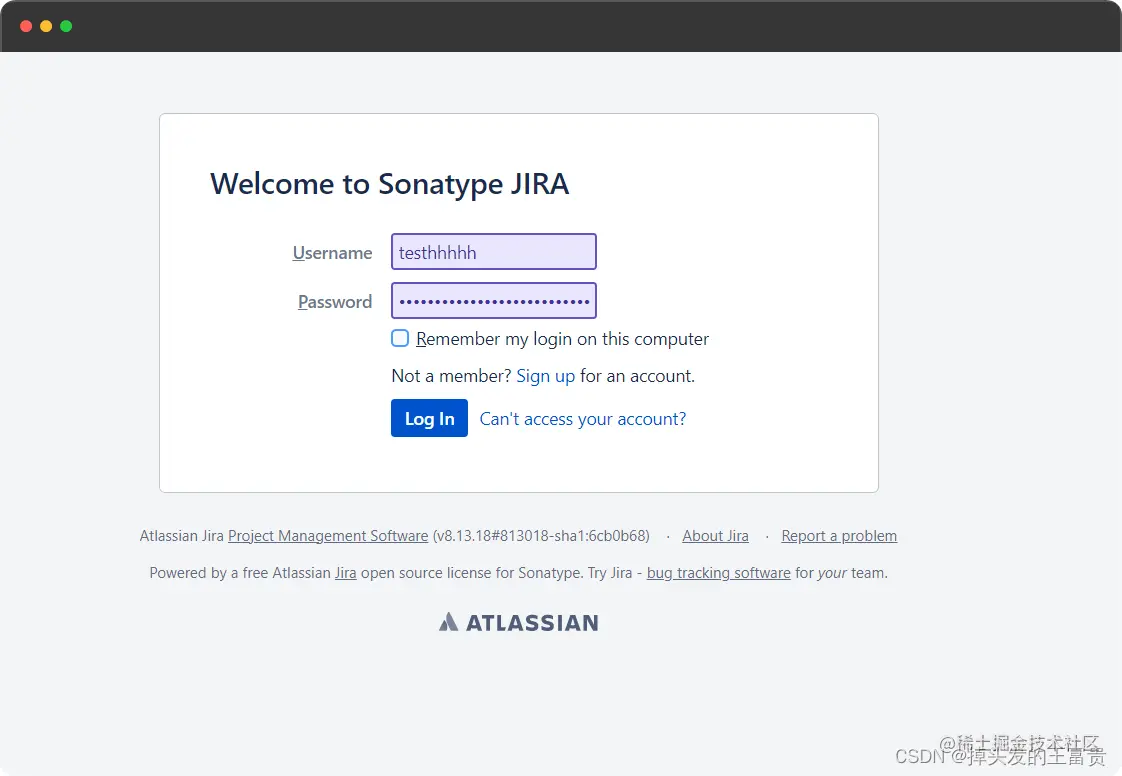Enable Remember my login checkbox
The height and width of the screenshot is (776, 1122).
coord(400,338)
